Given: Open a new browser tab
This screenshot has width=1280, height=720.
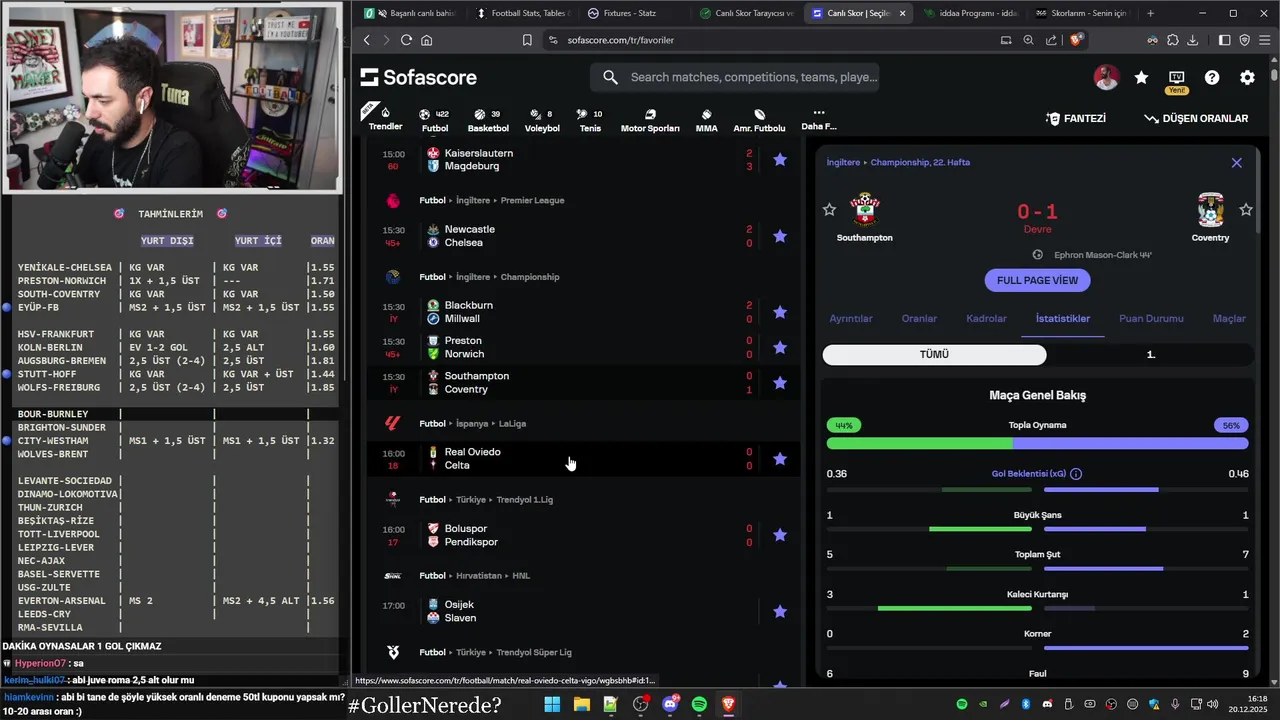Looking at the screenshot, I should (1150, 13).
